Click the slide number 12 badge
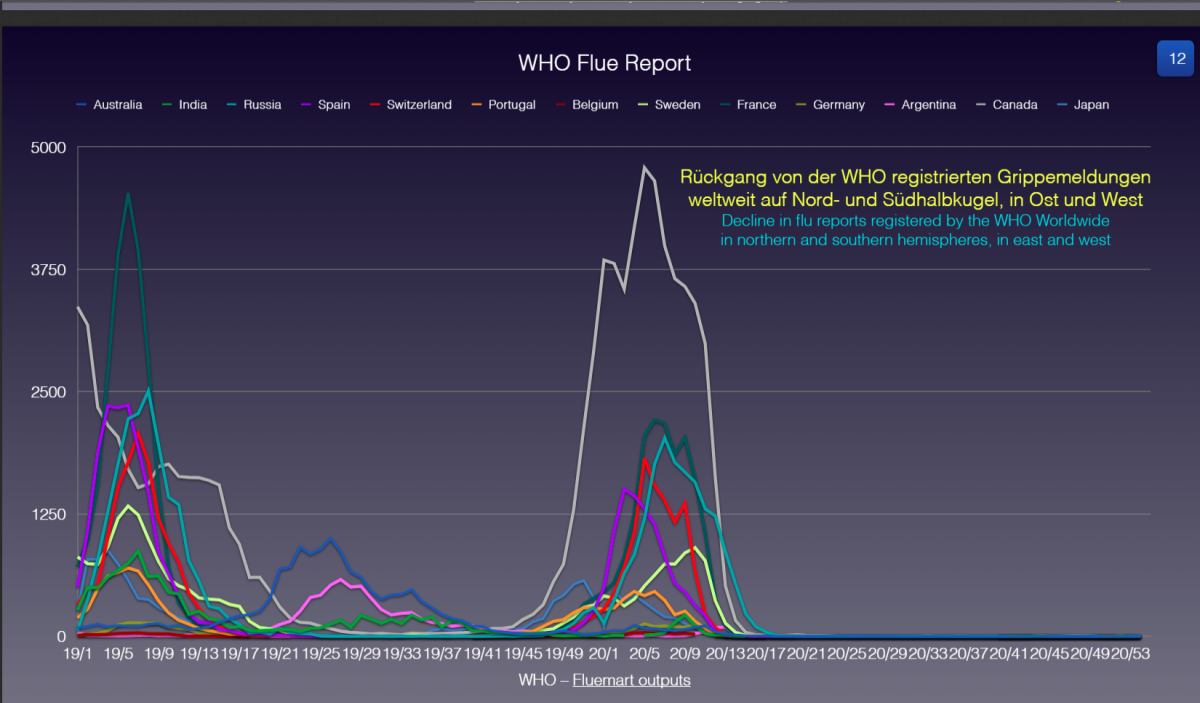The height and width of the screenshot is (703, 1200). tap(1175, 59)
